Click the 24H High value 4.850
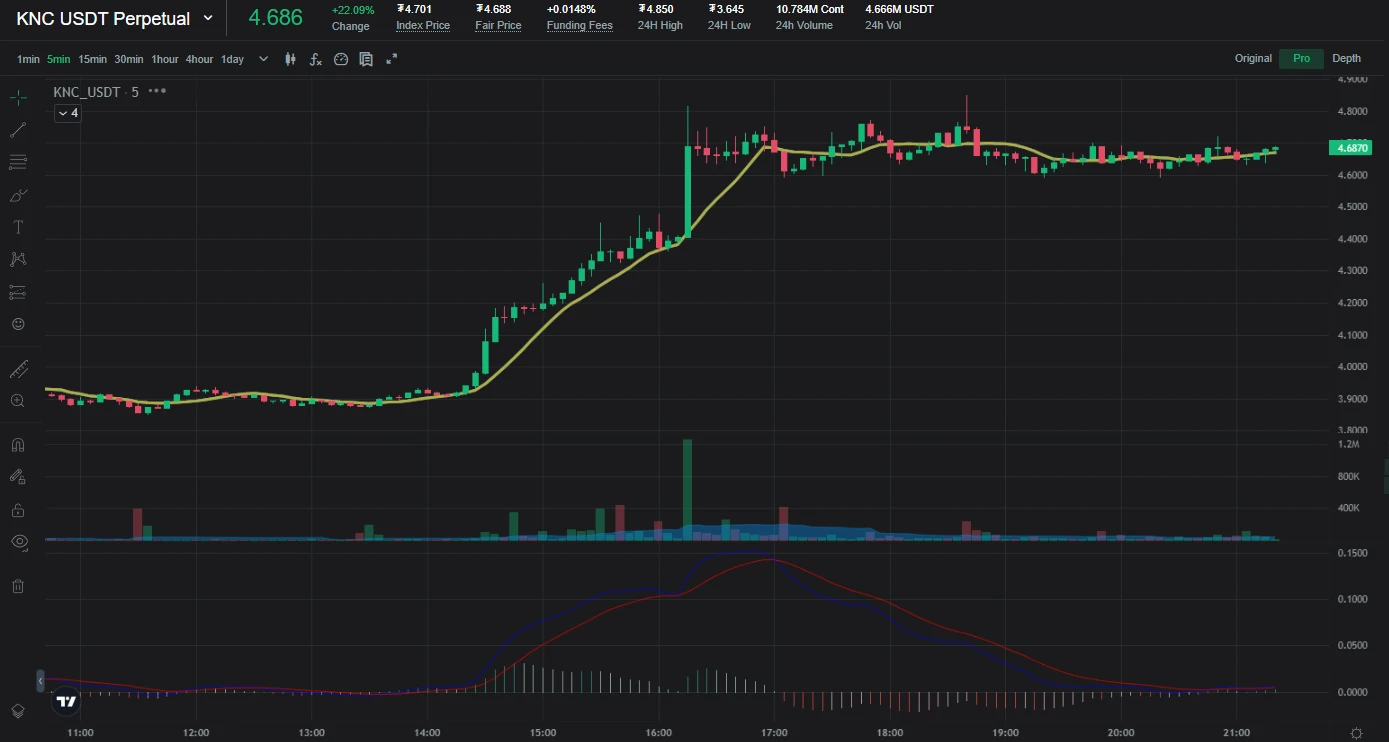Screen dimensions: 1389x742 click(656, 9)
